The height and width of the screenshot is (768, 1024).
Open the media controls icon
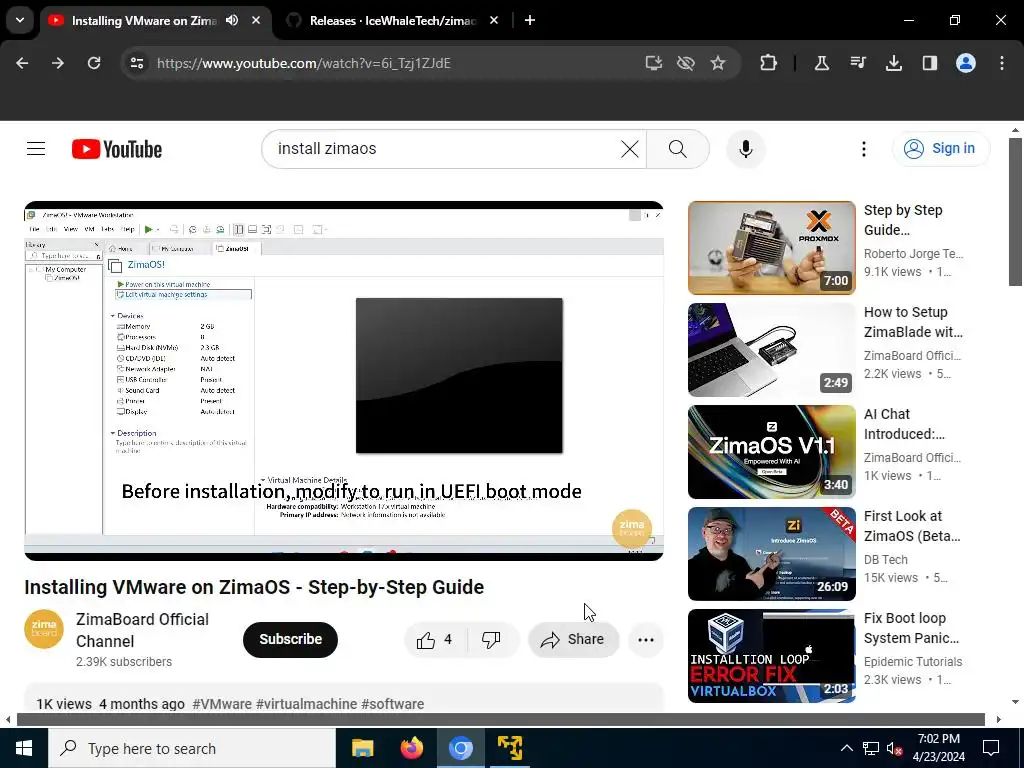tap(857, 63)
